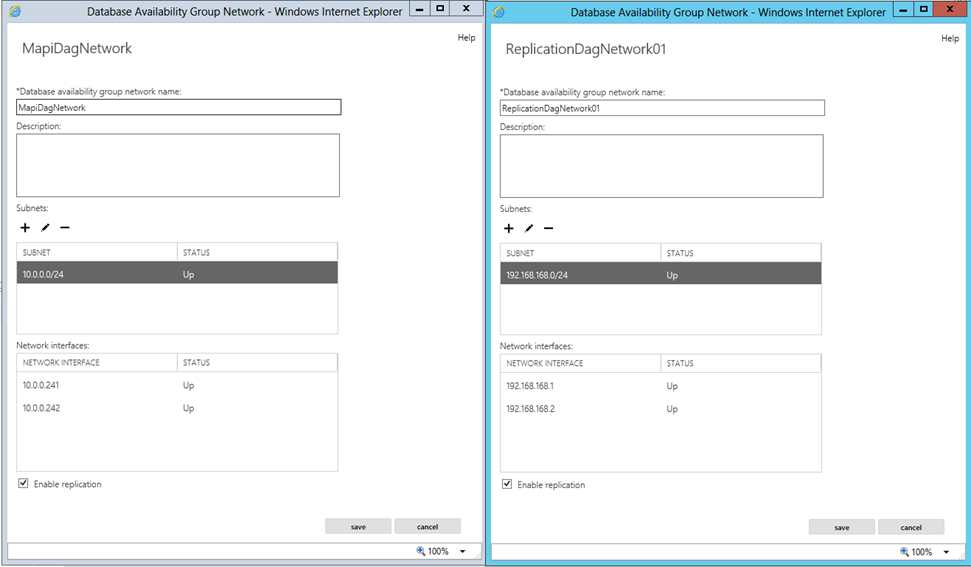
Task: Select network interface 10.0.0.242
Action: (177, 408)
